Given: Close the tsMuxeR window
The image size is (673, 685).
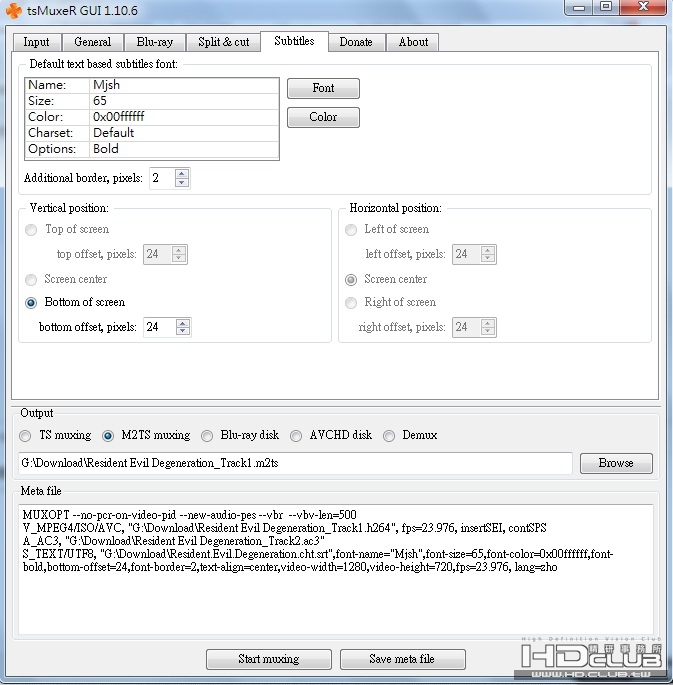Looking at the screenshot, I should (643, 7).
